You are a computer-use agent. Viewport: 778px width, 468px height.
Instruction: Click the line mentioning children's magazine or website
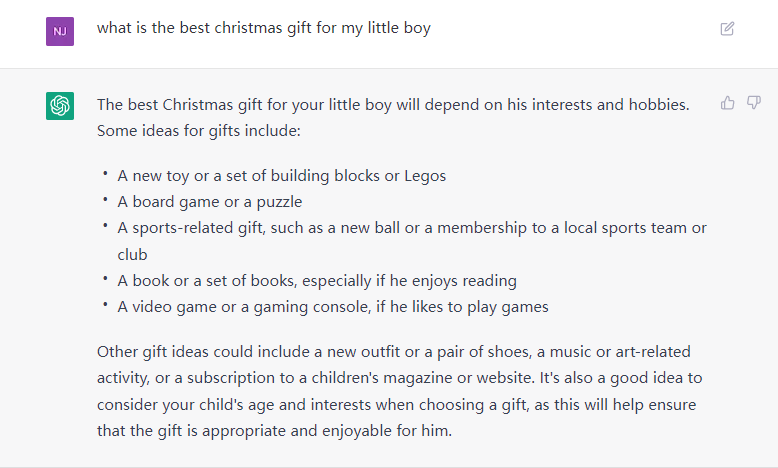pyautogui.click(x=399, y=378)
